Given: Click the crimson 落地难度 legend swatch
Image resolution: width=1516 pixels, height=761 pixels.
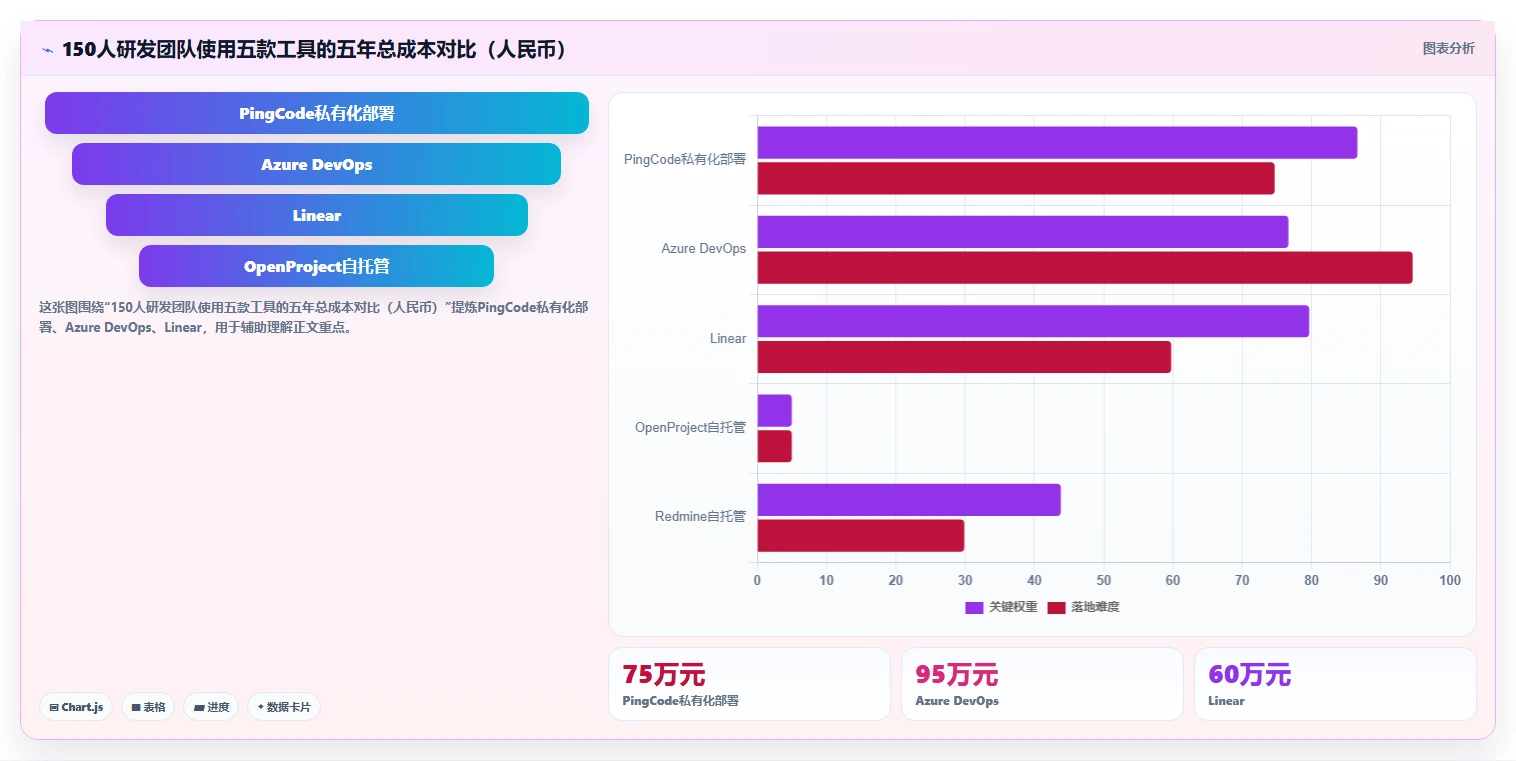Looking at the screenshot, I should 1056,607.
